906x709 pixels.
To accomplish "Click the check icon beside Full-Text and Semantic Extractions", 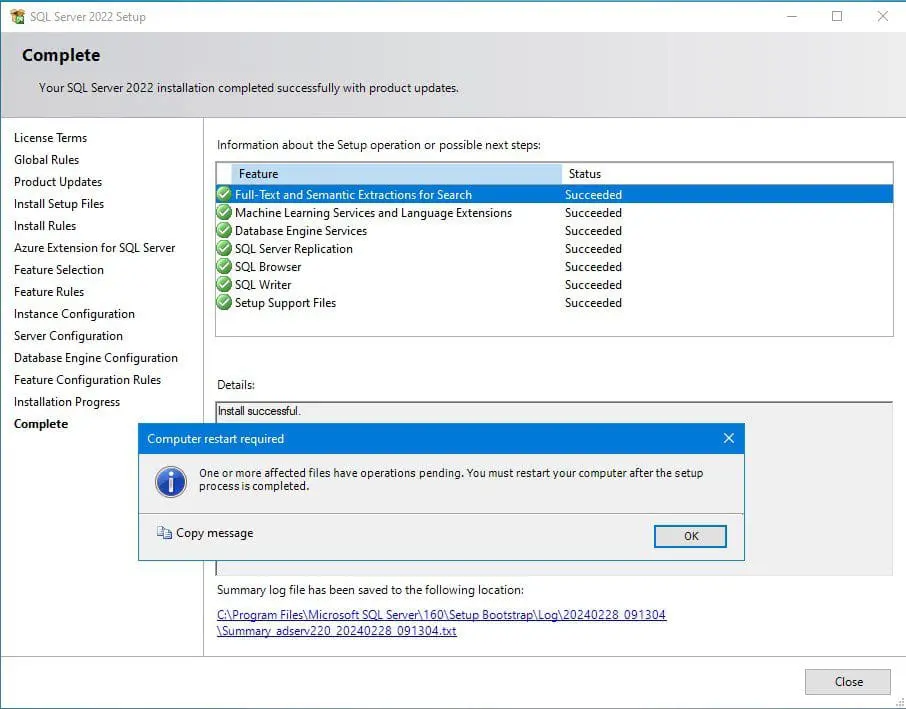I will (x=223, y=194).
